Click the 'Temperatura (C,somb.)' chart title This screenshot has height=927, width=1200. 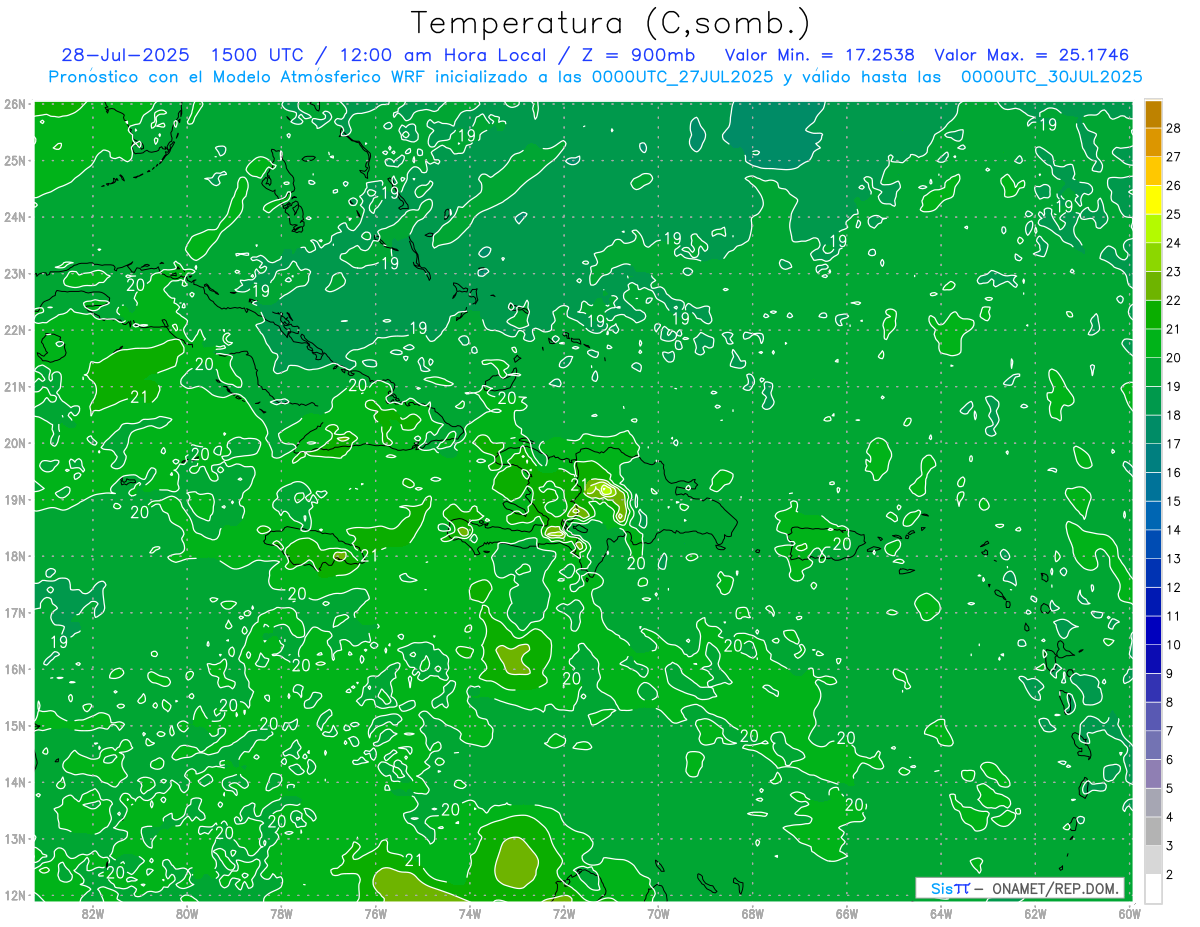coord(611,23)
